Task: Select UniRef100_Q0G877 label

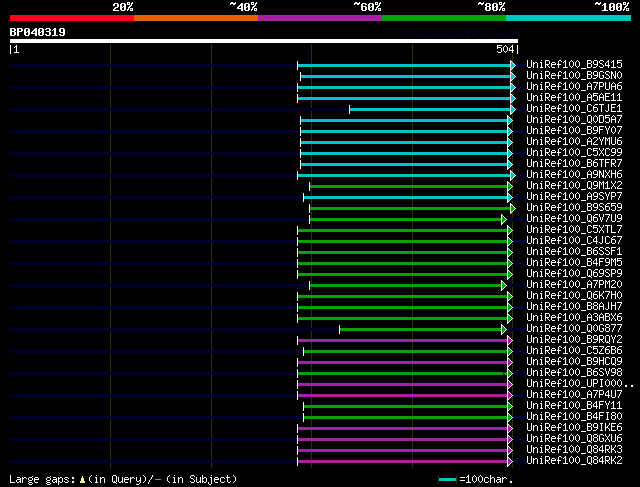Action: click(x=574, y=329)
